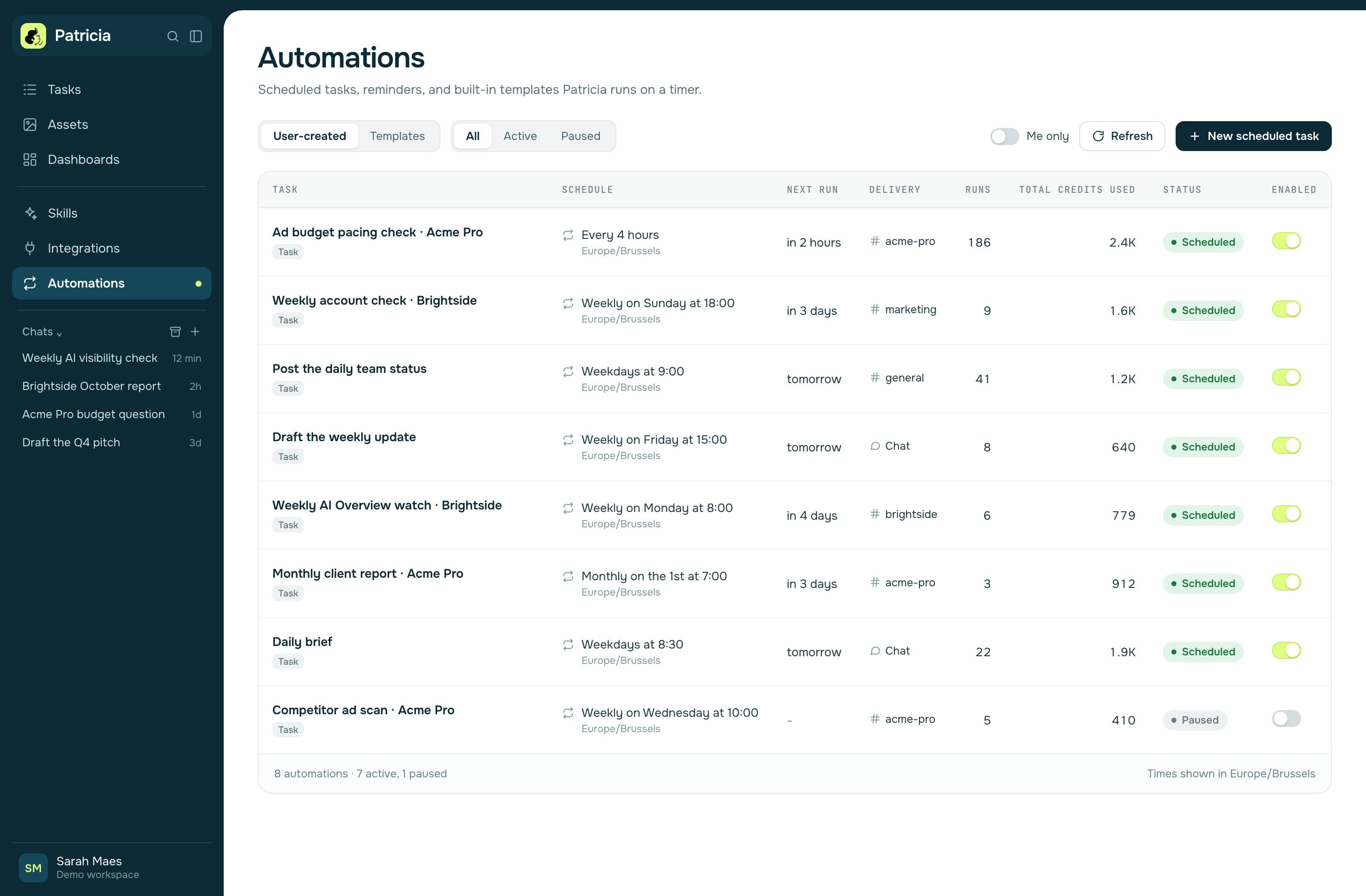The height and width of the screenshot is (896, 1366).
Task: Click the chat bubble icon in Draft the weekly update row
Action: (875, 446)
